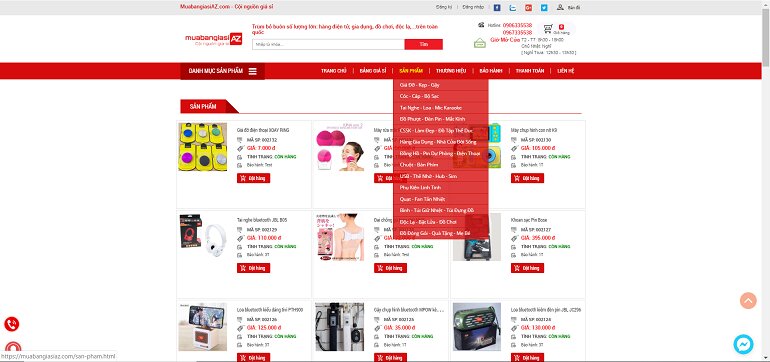This screenshot has height=362, width=770.
Task: Select Quạt - Fan Tản Nhiệt category
Action: click(x=440, y=199)
